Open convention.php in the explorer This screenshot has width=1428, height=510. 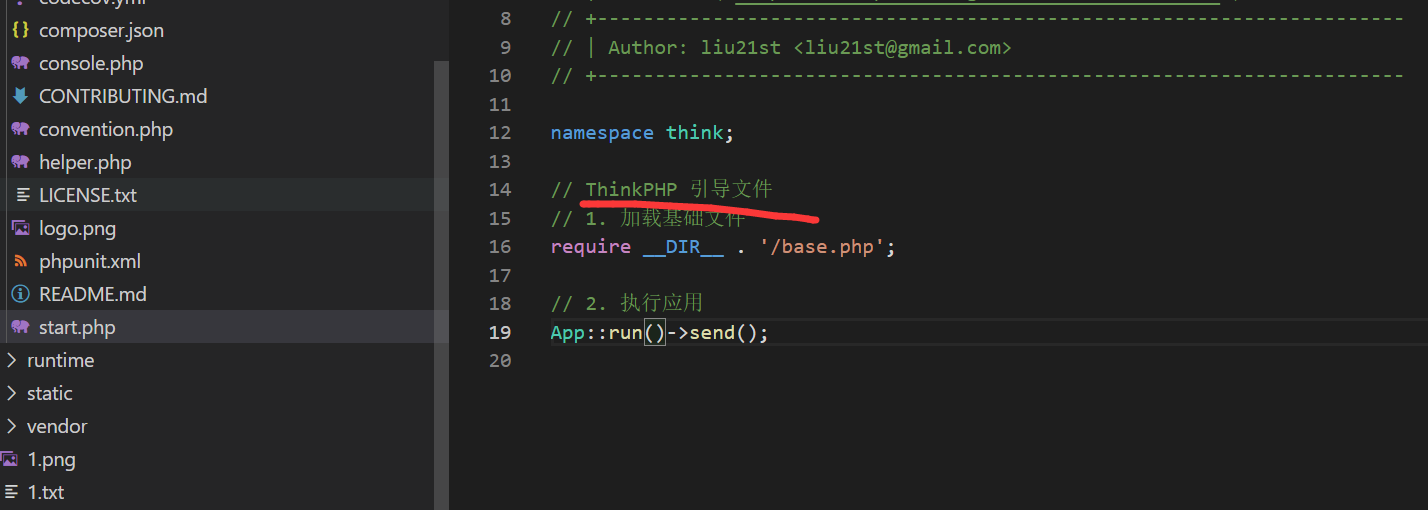pyautogui.click(x=106, y=129)
